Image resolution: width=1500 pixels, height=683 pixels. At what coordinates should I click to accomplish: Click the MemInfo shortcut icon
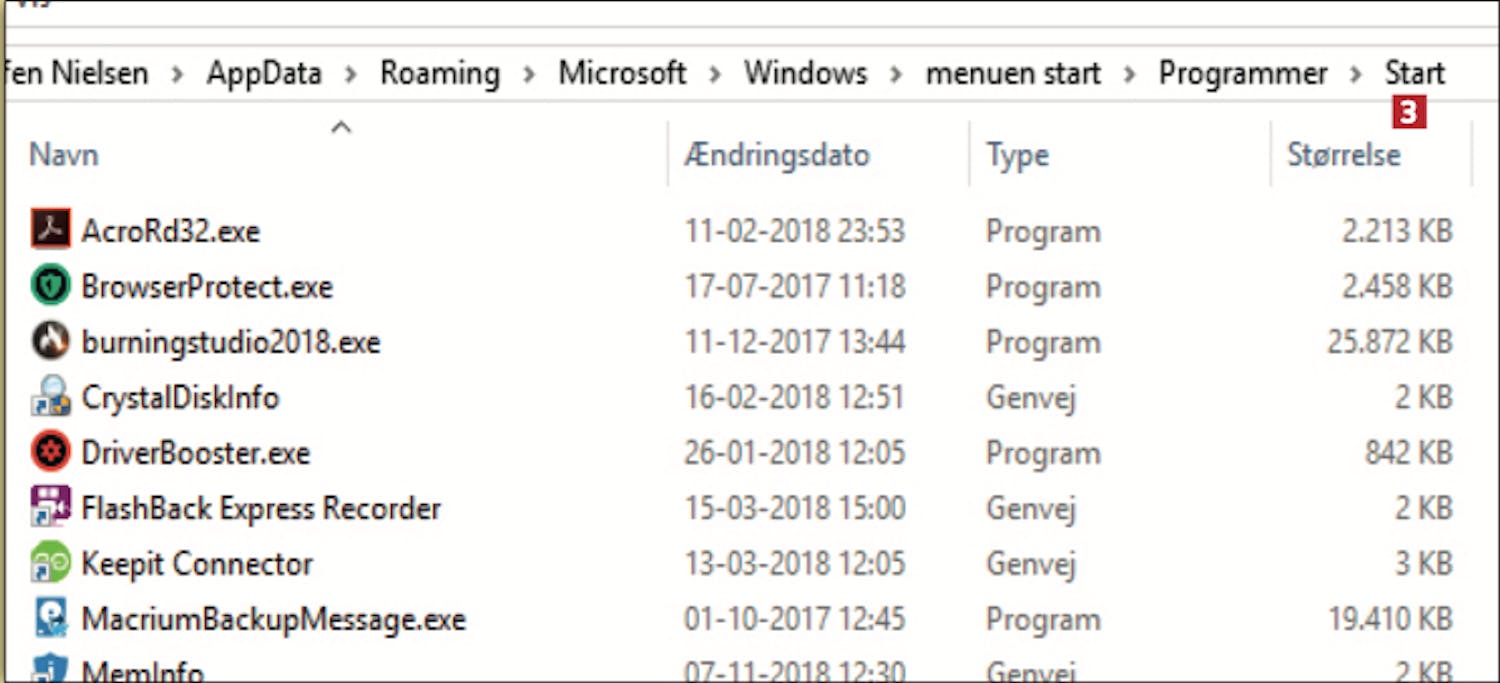click(50, 668)
